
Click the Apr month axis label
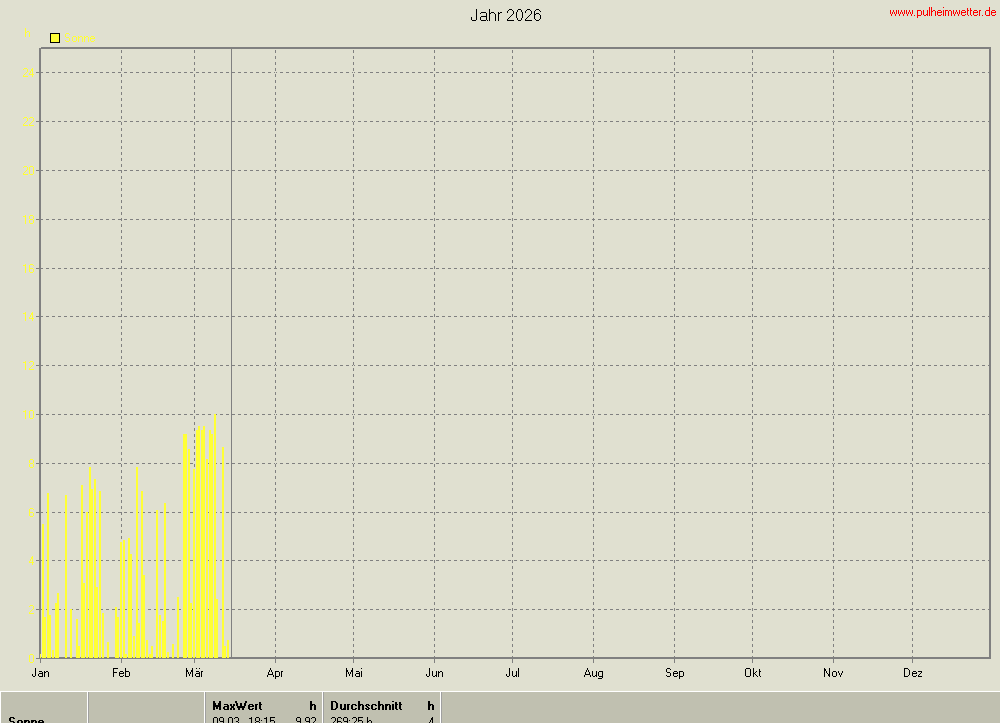click(x=275, y=673)
